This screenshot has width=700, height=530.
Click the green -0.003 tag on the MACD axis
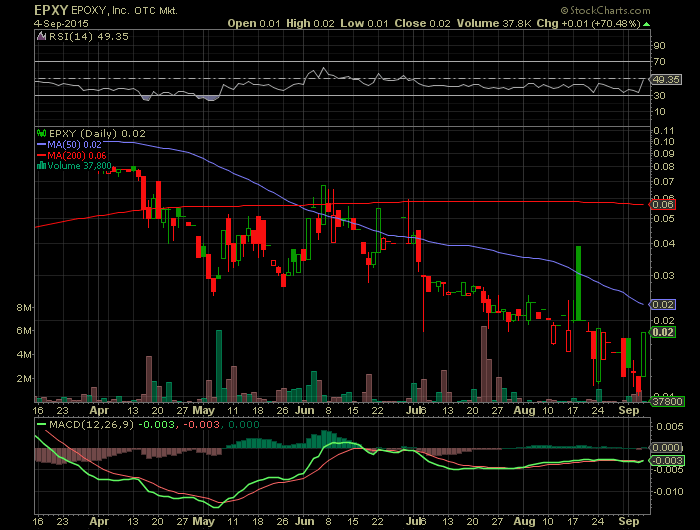pos(667,460)
